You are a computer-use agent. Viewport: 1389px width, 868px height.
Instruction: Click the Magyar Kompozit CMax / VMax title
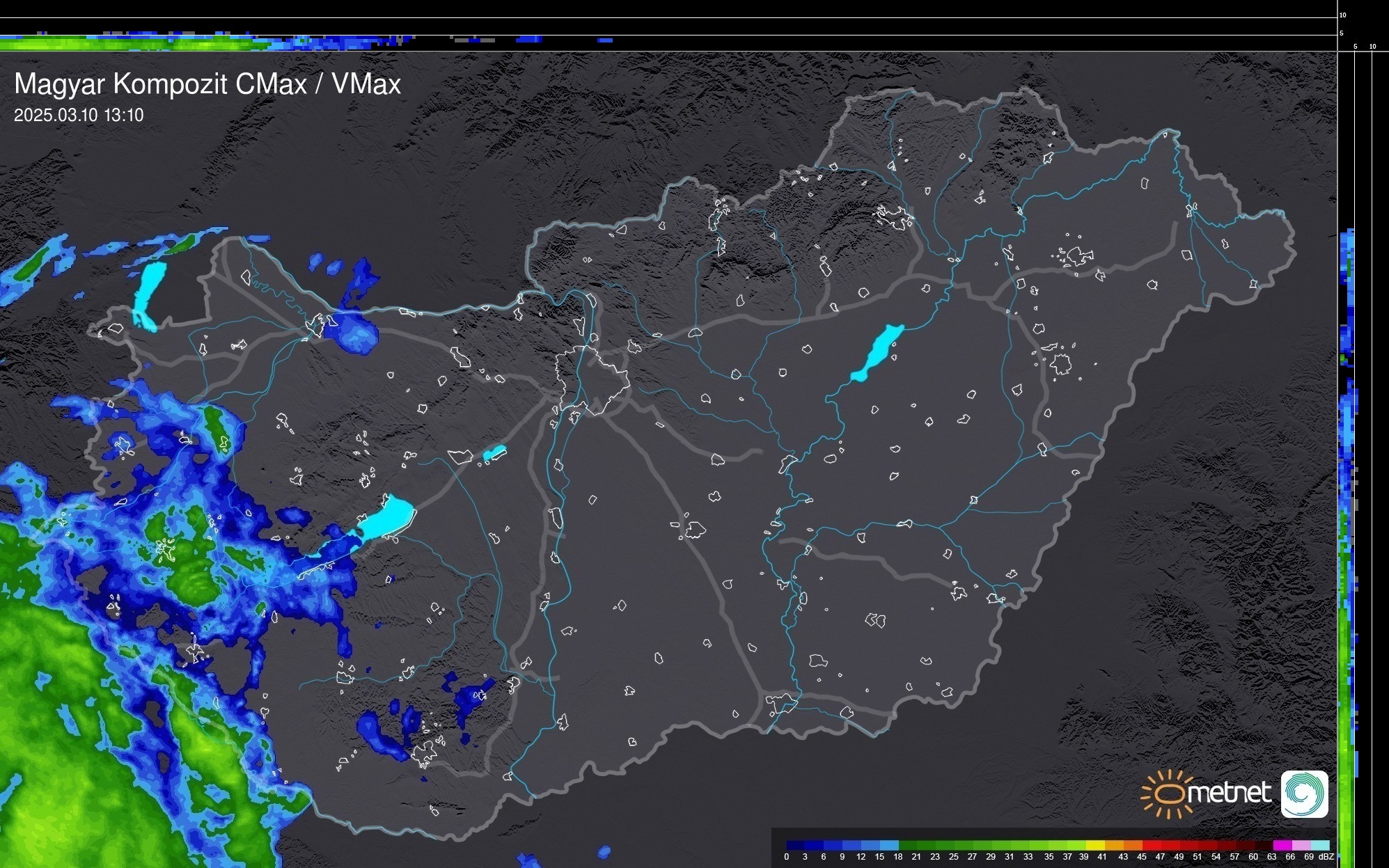coord(207,84)
